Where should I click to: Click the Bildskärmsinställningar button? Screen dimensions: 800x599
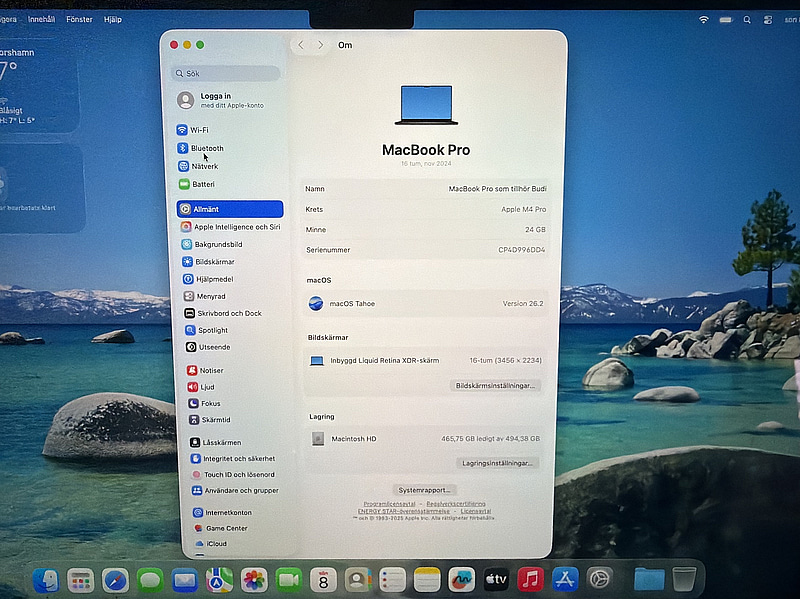coord(496,385)
